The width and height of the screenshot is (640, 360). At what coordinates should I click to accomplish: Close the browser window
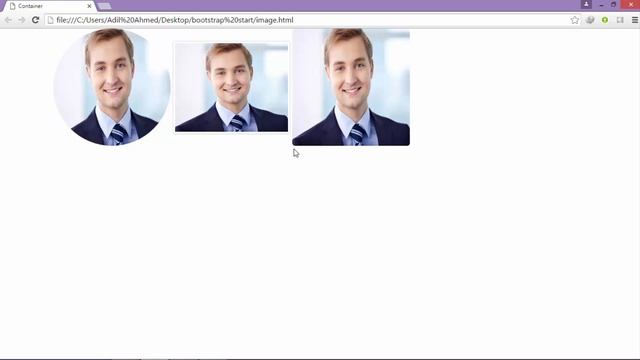[x=630, y=4]
